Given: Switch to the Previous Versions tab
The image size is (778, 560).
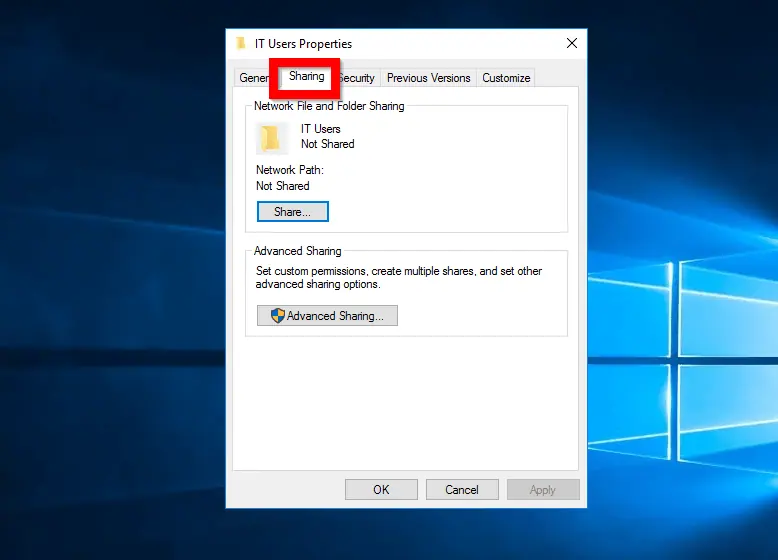Looking at the screenshot, I should (428, 78).
